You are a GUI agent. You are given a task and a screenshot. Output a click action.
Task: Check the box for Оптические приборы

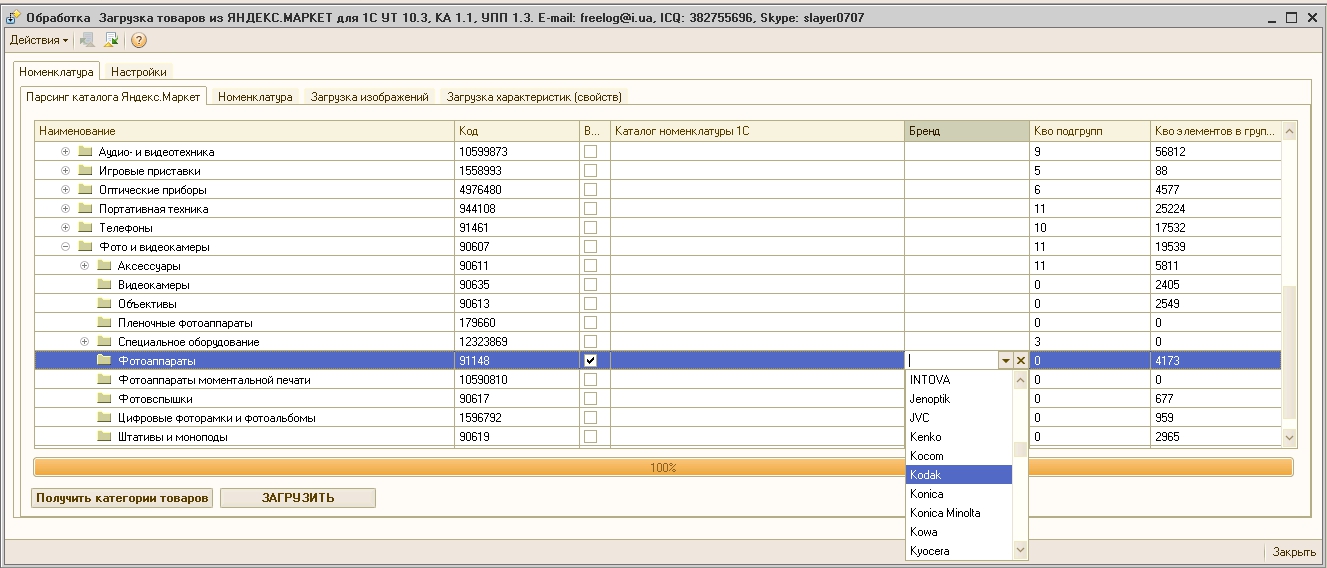590,190
